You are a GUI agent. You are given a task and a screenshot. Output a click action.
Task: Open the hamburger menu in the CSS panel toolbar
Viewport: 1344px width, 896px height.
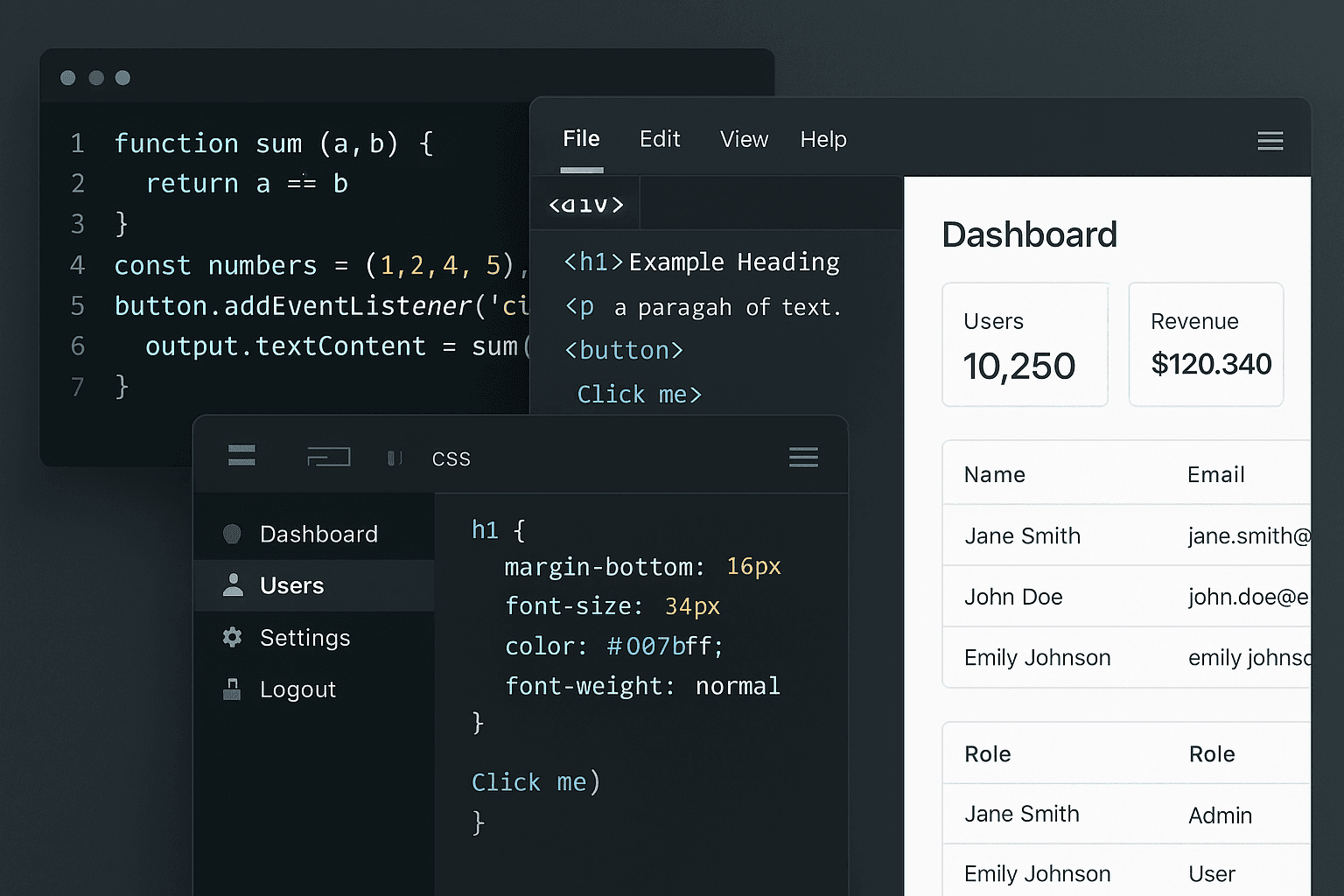[803, 457]
